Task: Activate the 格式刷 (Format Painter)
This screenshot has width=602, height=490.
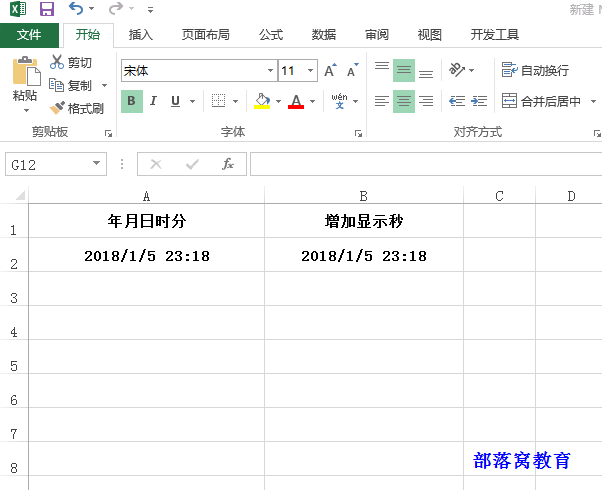Action: [77, 108]
